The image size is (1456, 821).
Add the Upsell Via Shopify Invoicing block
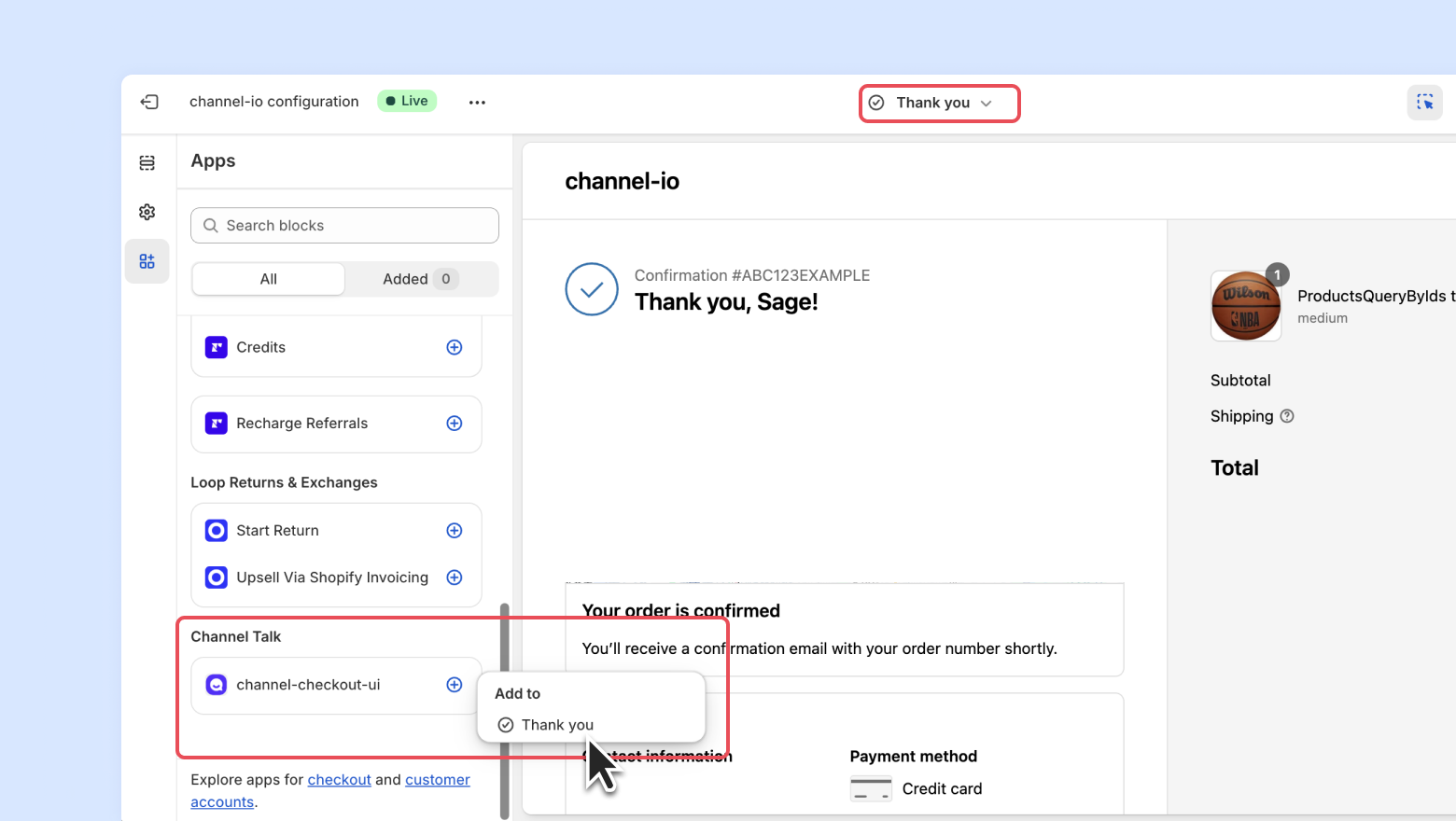(x=455, y=577)
